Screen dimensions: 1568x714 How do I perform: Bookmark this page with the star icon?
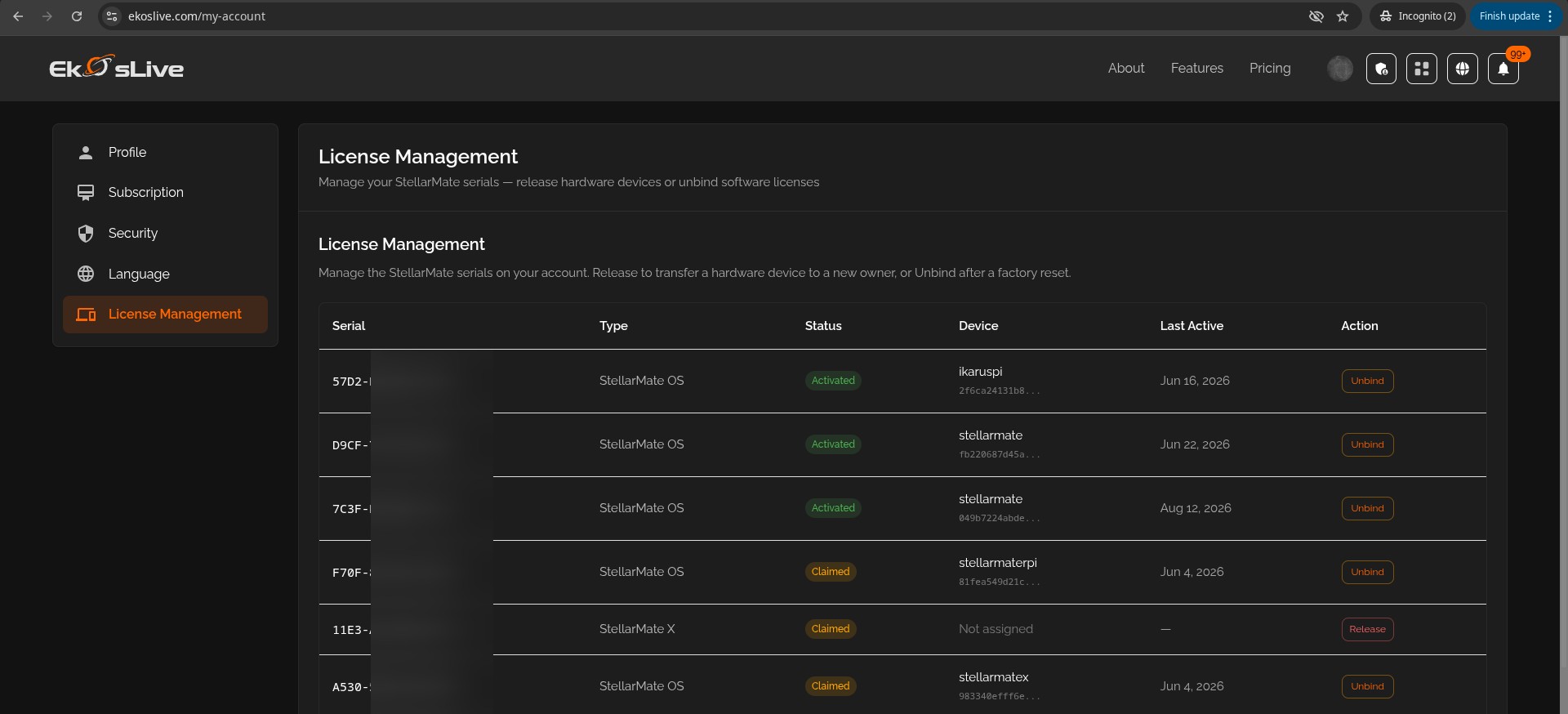(x=1343, y=16)
